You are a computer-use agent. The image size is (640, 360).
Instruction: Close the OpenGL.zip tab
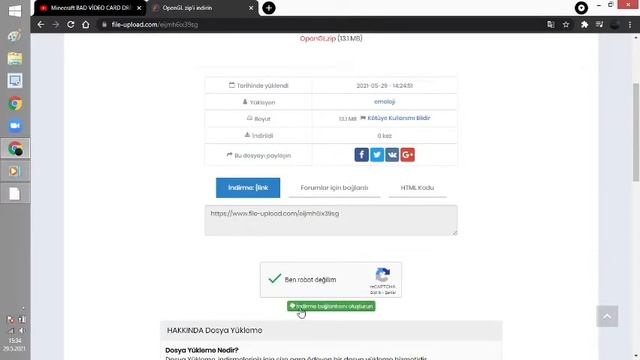251,8
